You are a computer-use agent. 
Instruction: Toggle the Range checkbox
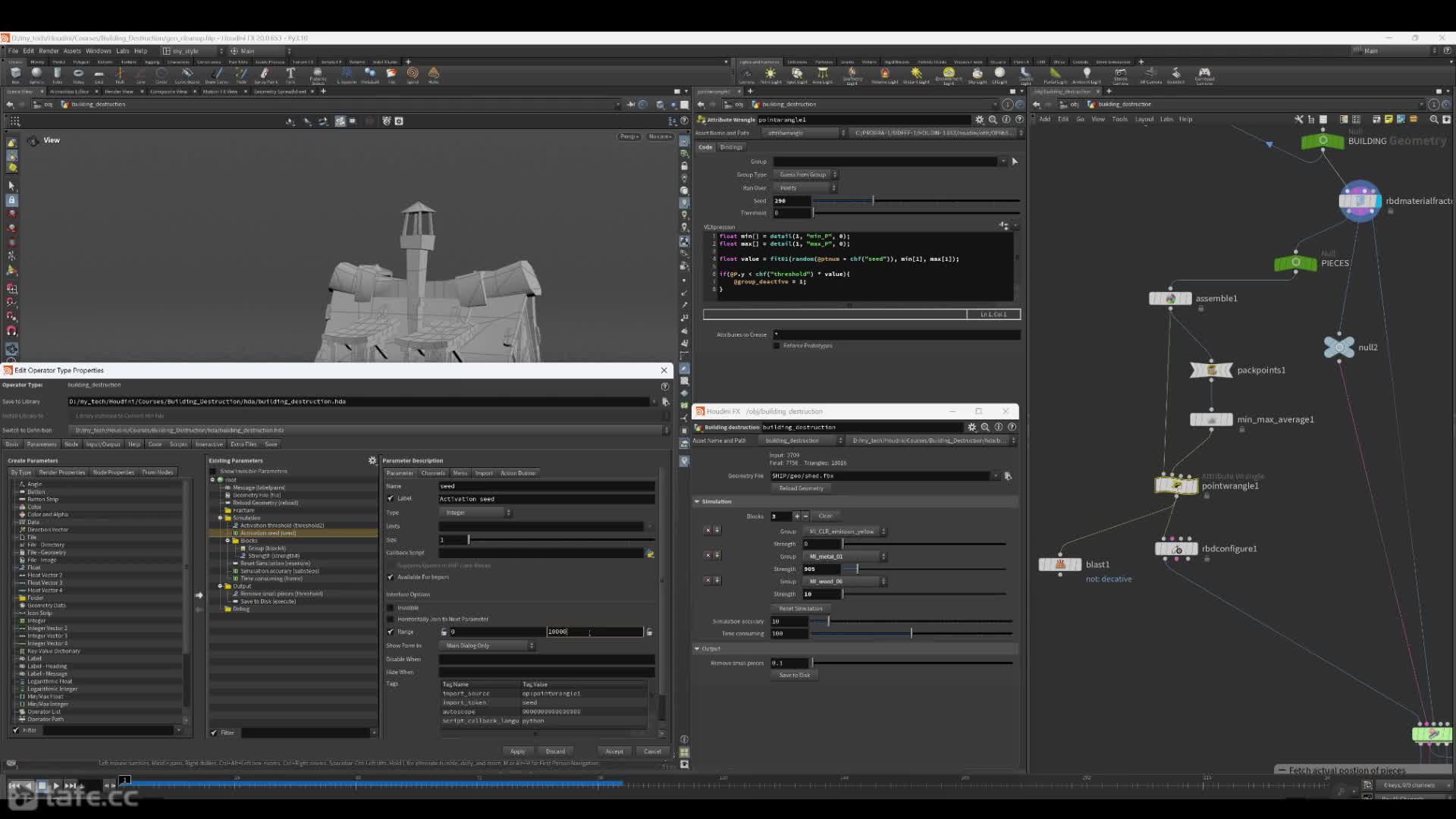[391, 632]
